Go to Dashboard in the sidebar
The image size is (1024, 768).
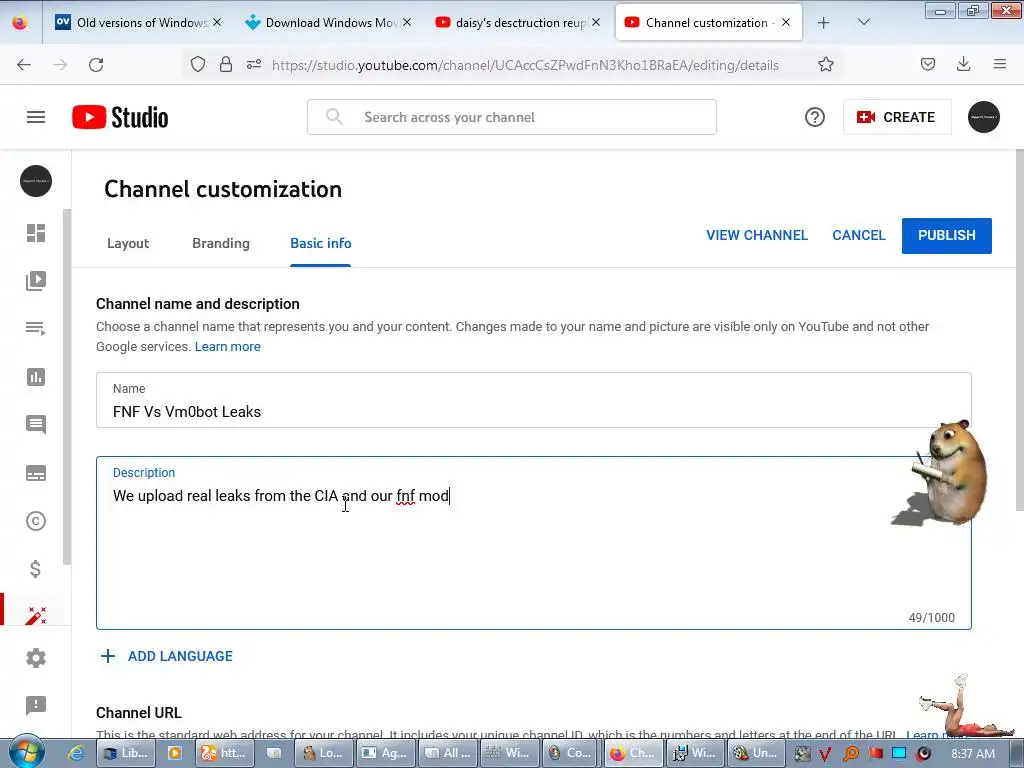[x=36, y=233]
